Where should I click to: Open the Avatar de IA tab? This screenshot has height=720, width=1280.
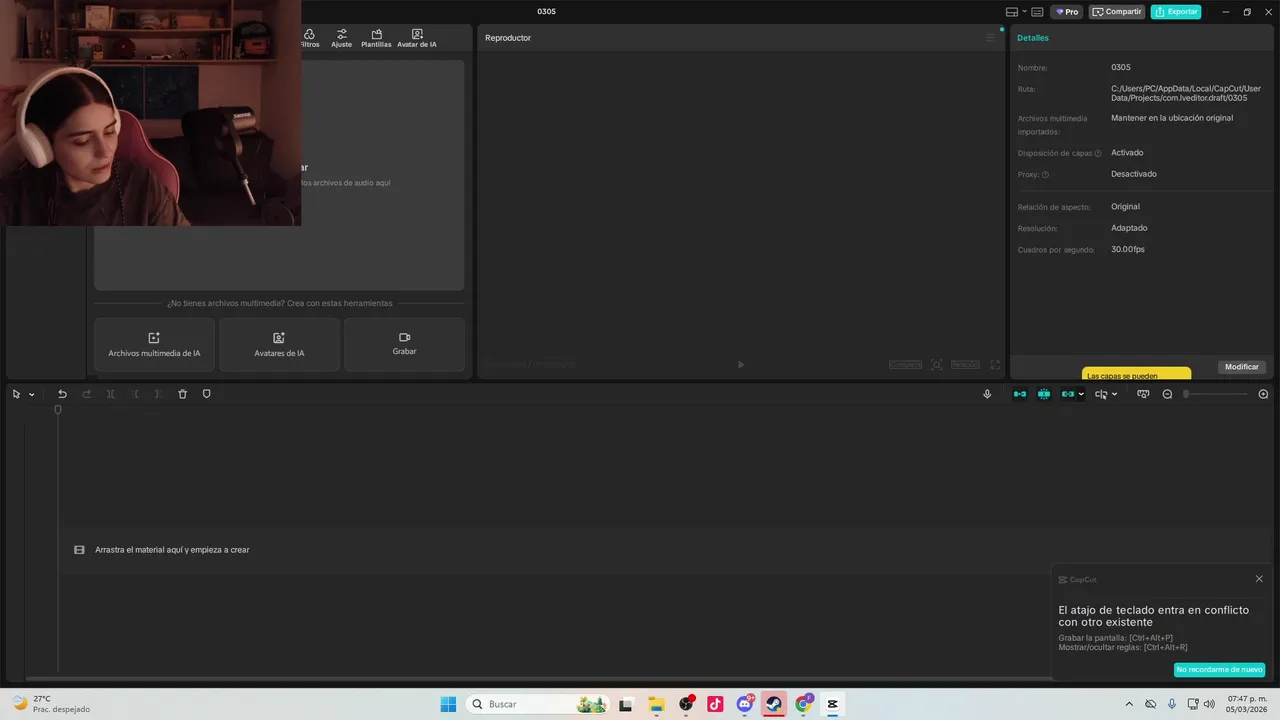(x=417, y=38)
